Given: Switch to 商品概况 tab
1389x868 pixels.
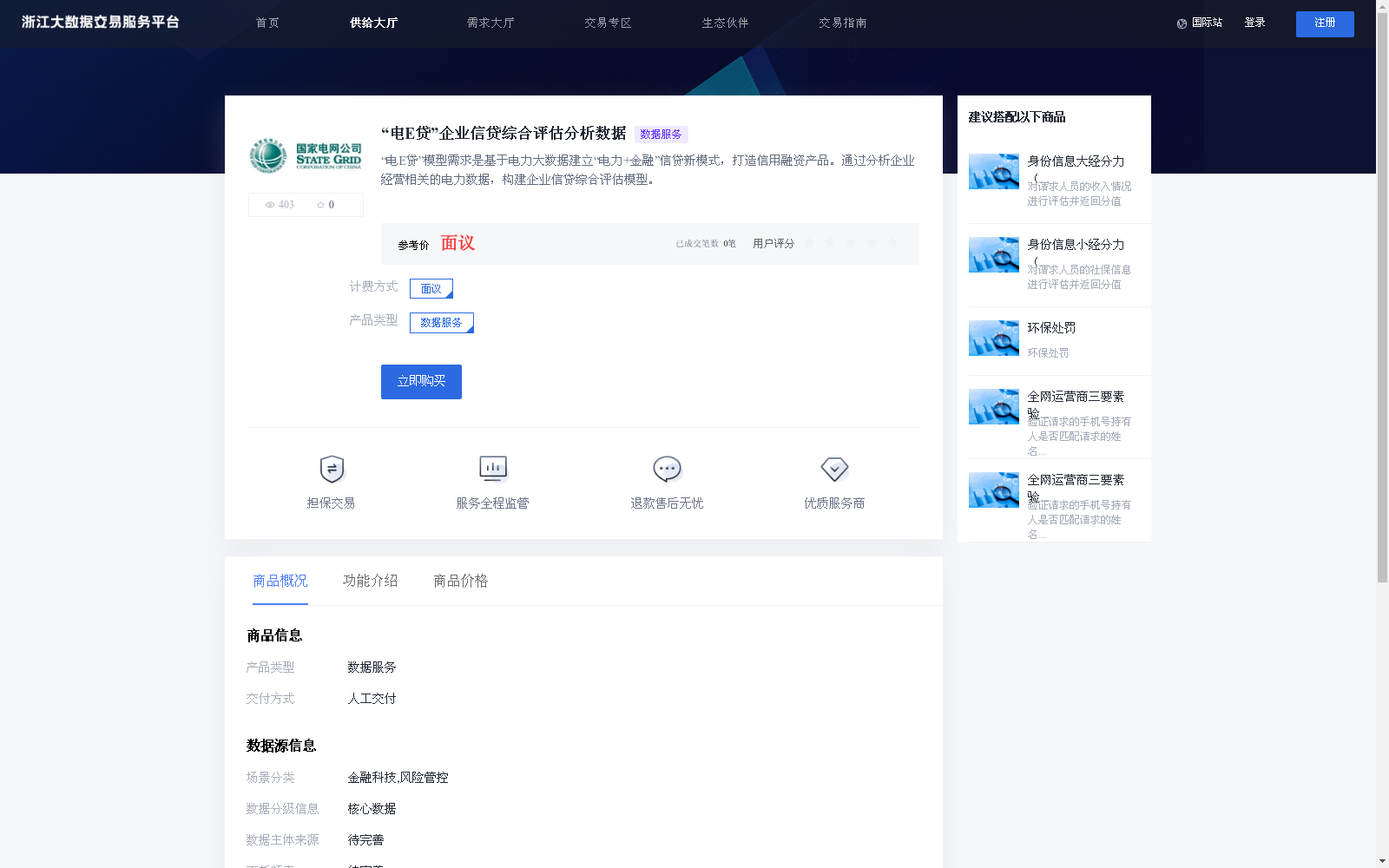Looking at the screenshot, I should tap(280, 581).
